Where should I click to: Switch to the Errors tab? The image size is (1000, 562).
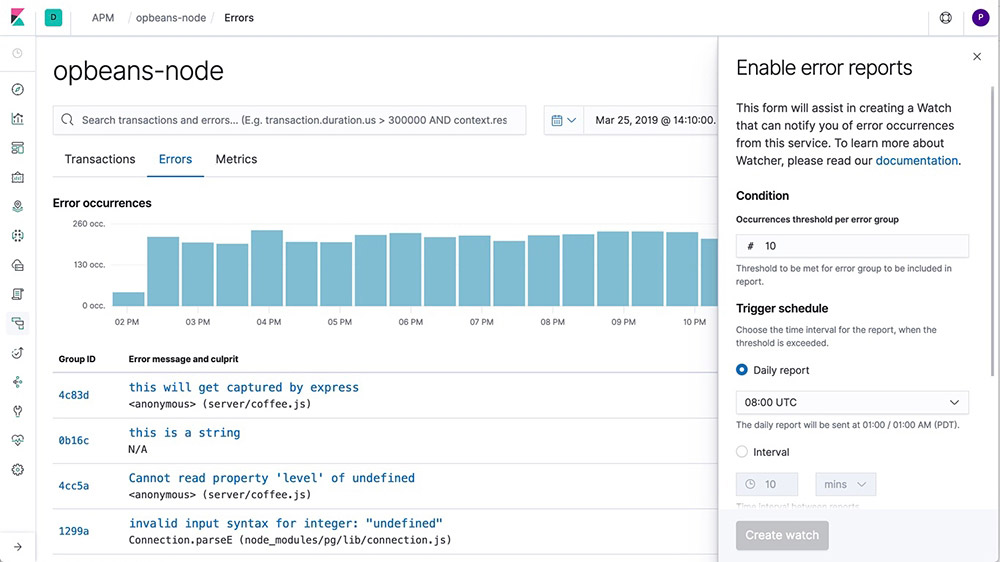(175, 159)
